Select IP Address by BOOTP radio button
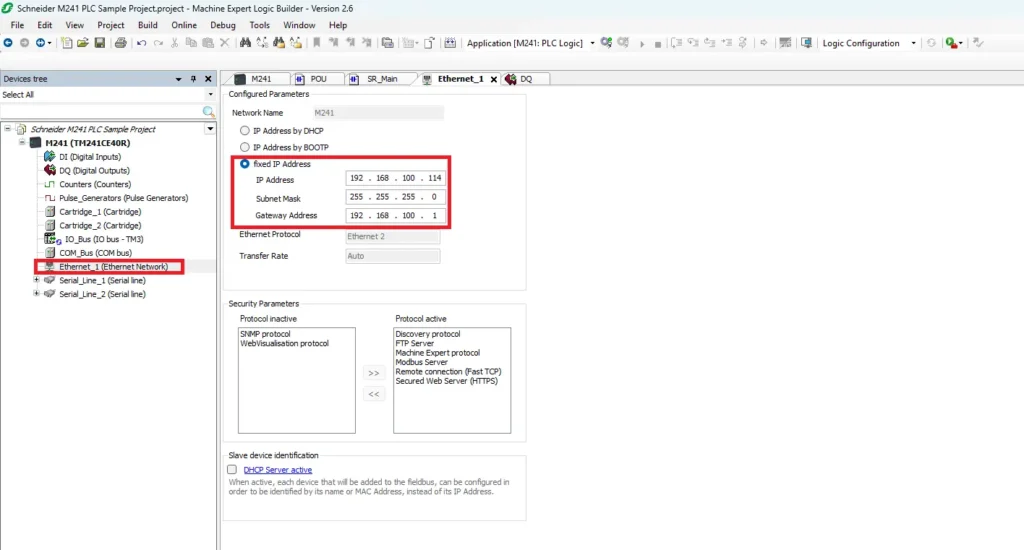Screen dimensions: 1024x550 click(x=245, y=147)
